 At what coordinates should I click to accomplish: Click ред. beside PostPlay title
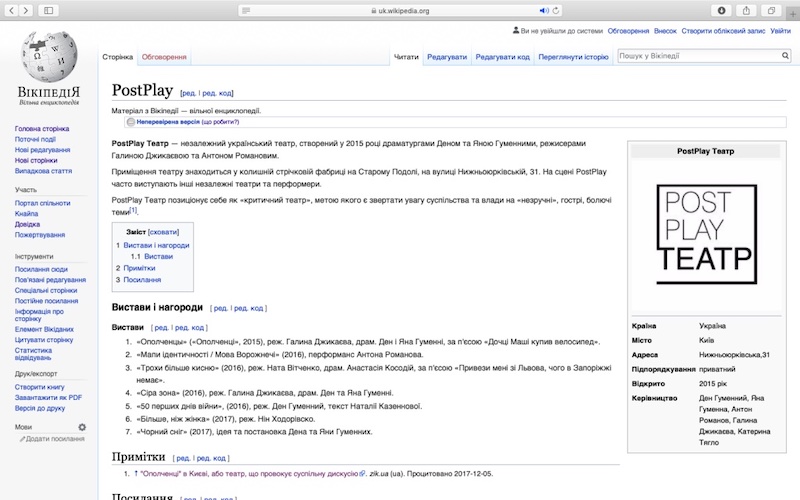[x=189, y=93]
